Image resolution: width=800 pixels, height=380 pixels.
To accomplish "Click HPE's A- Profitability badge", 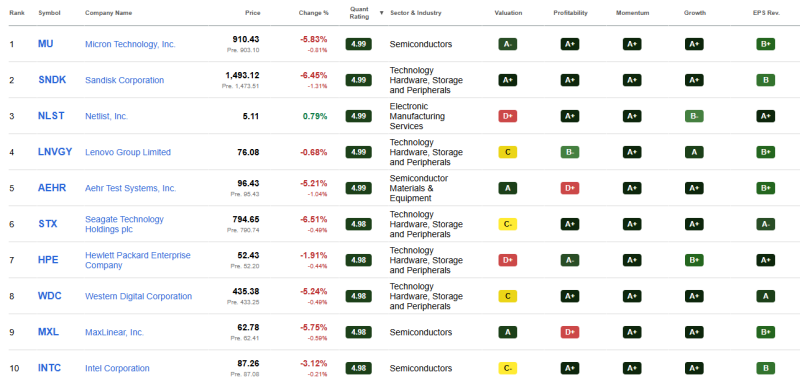I will [x=570, y=260].
